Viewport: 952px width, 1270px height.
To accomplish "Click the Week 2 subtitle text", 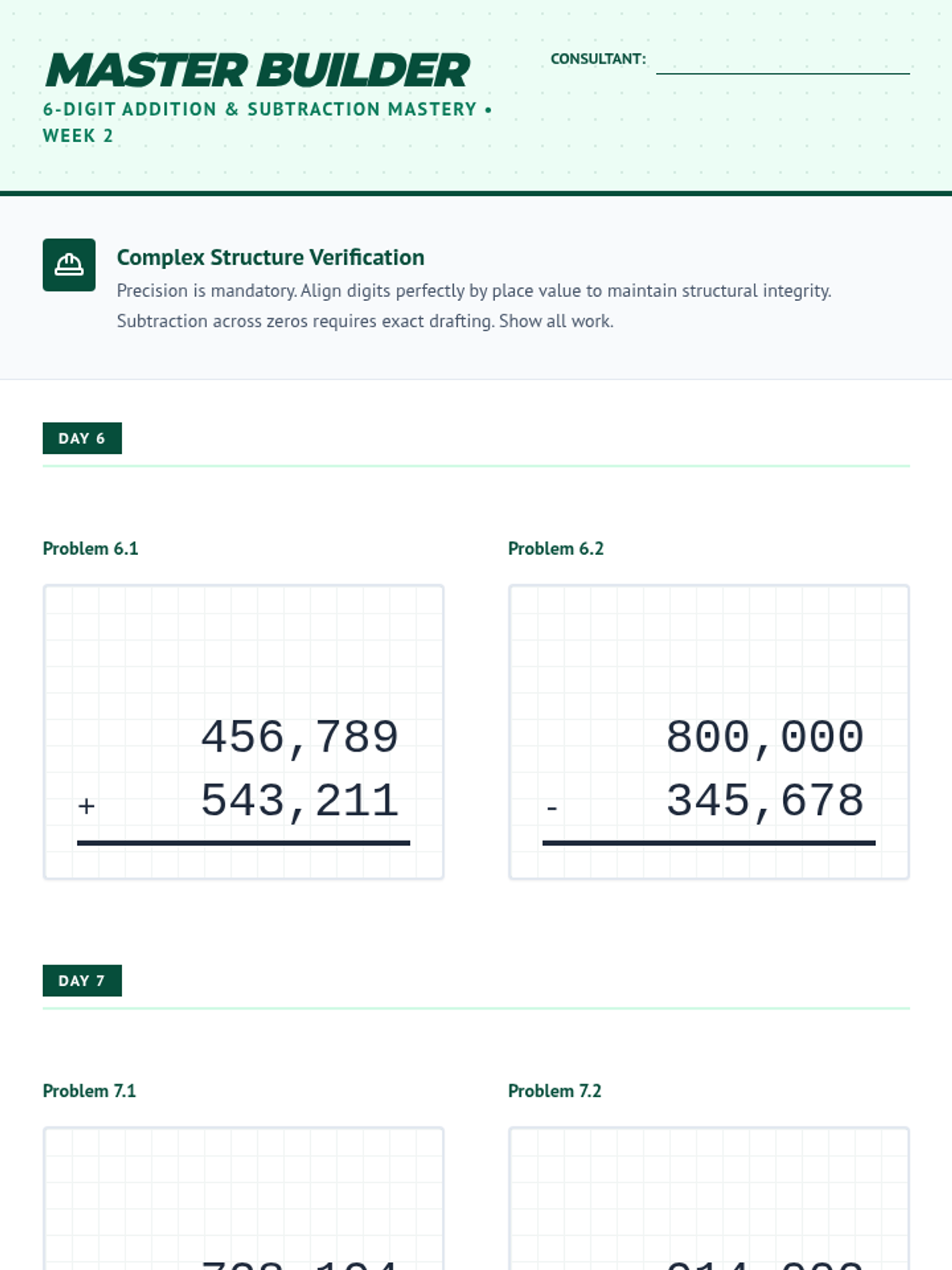I will point(78,136).
